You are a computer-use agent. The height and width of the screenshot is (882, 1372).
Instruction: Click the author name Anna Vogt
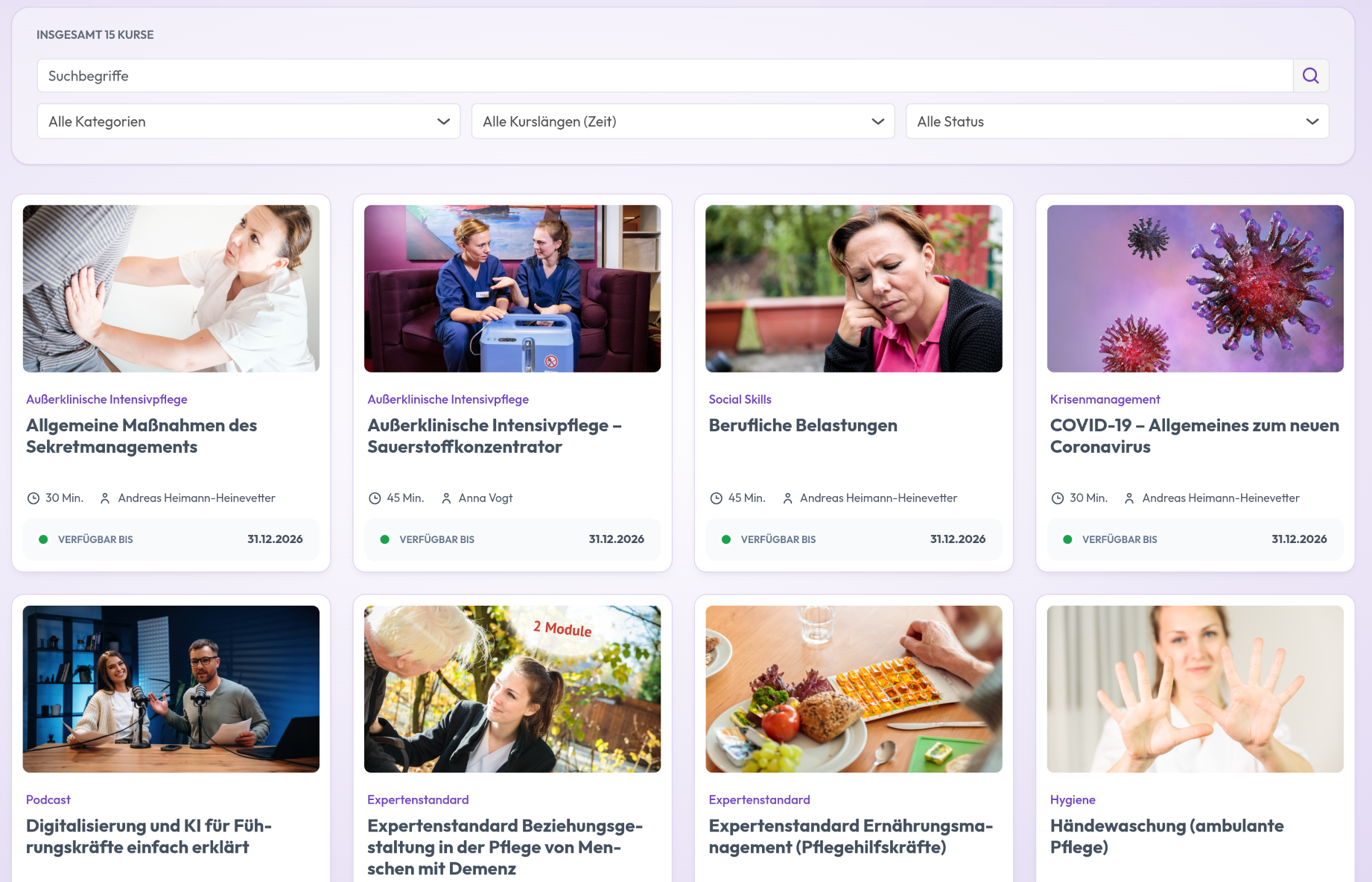coord(486,498)
